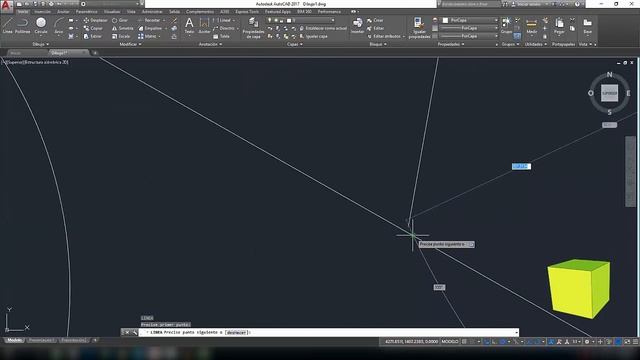Toggle snap mode in status bar
The width and height of the screenshot is (640, 360).
click(x=472, y=342)
